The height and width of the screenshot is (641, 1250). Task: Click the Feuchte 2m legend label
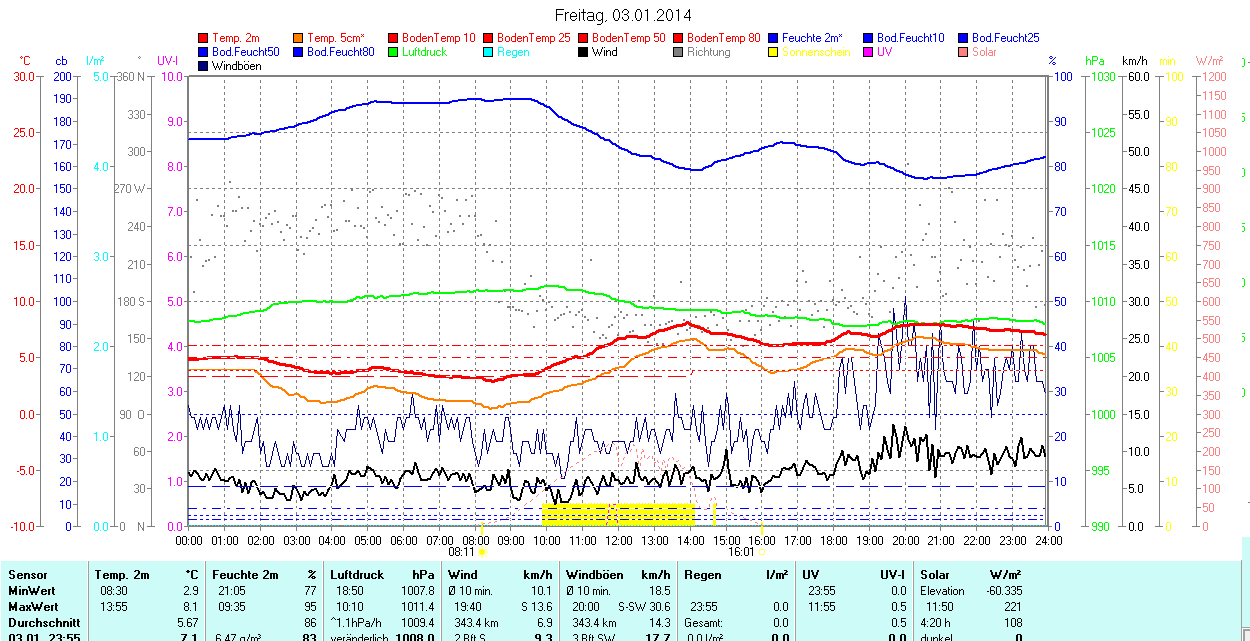point(812,38)
